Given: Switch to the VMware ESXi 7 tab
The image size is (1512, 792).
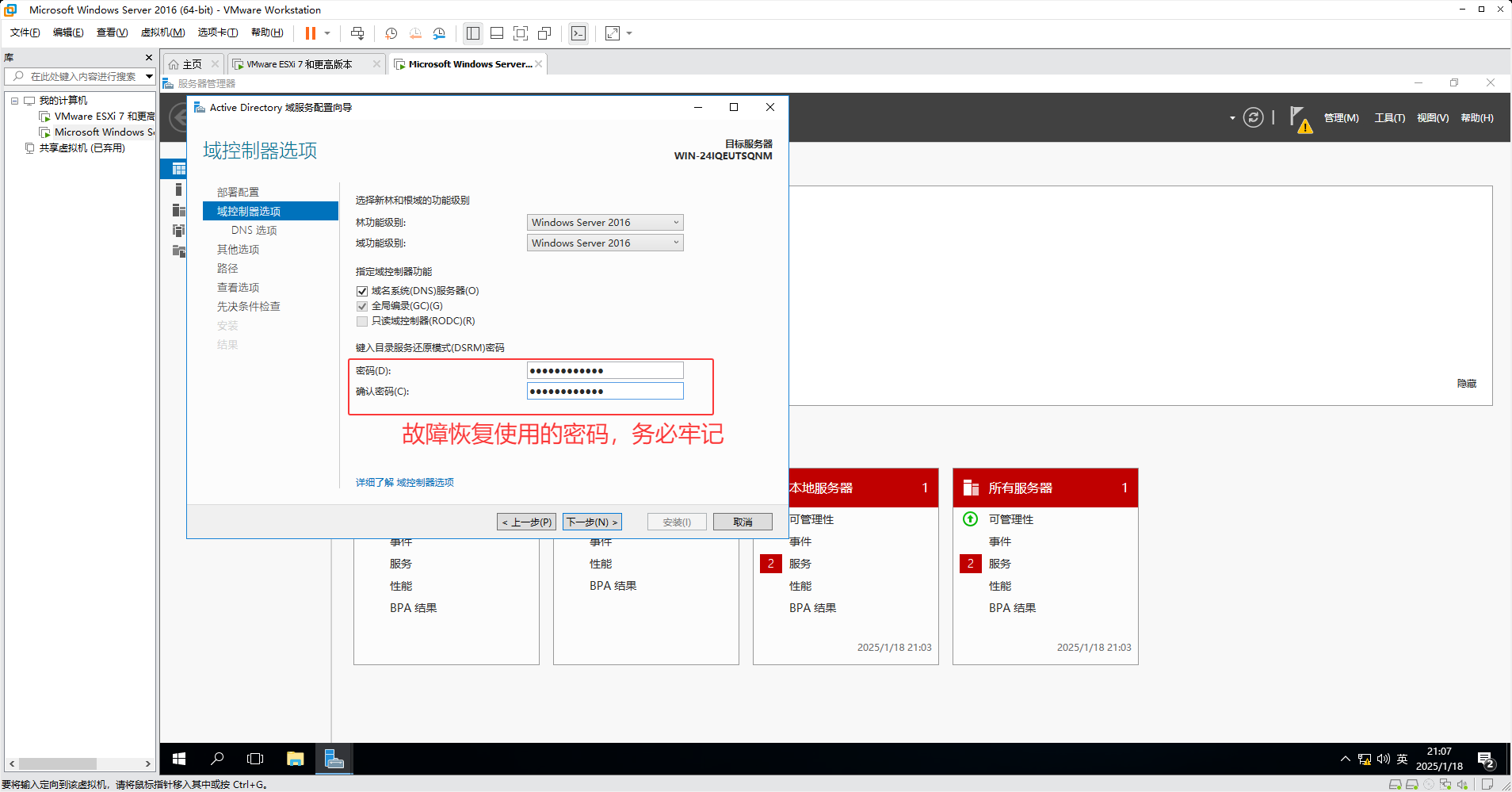Looking at the screenshot, I should tap(299, 64).
